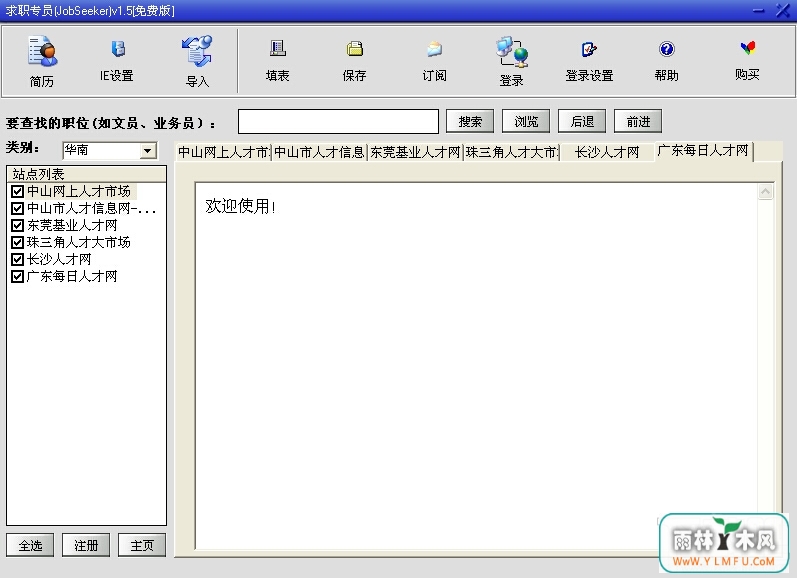Select the 广东每日人才网 tab
The height and width of the screenshot is (578, 797).
[703, 151]
